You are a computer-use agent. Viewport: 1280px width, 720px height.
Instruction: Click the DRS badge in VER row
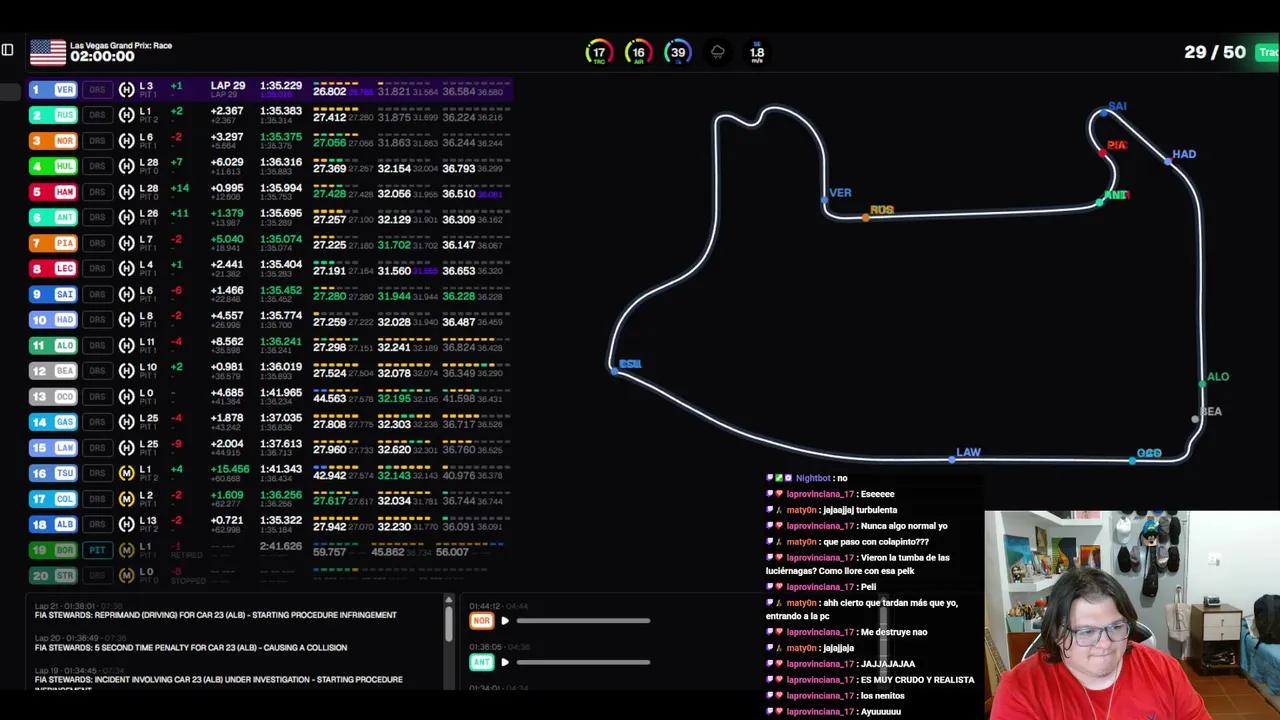(x=97, y=90)
